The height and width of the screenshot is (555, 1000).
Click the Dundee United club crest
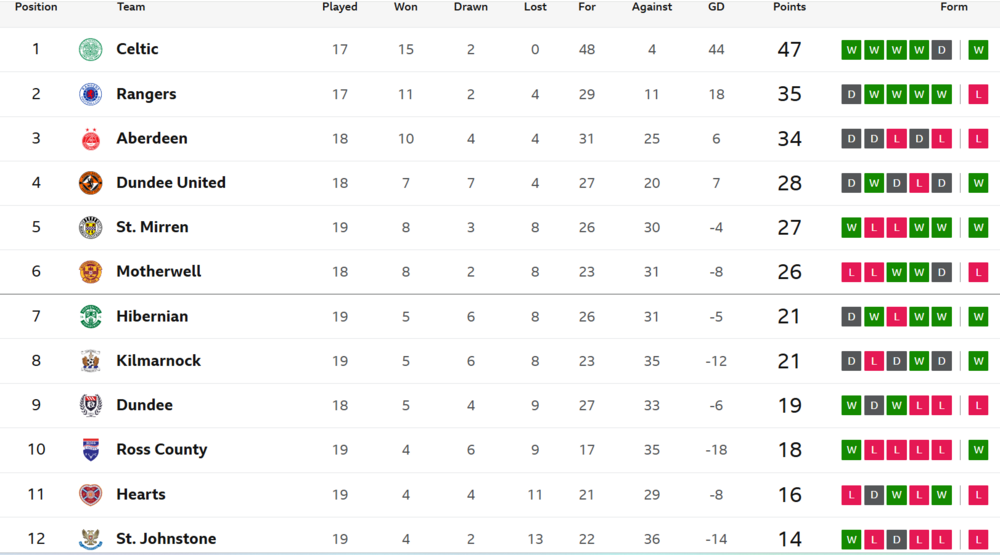coord(91,183)
